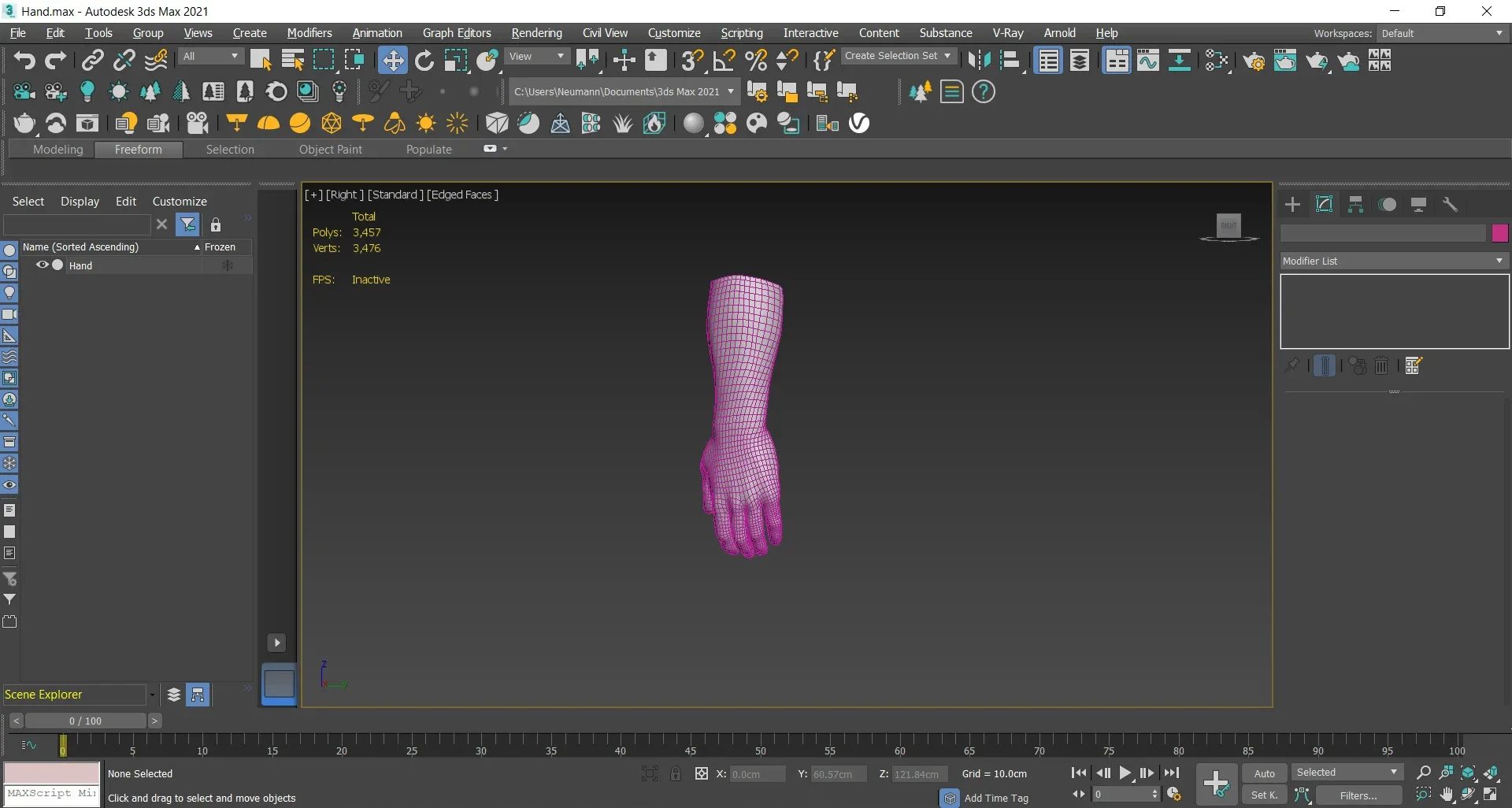Click the Filters... button
Viewport: 1512px width, 808px height.
1358,795
